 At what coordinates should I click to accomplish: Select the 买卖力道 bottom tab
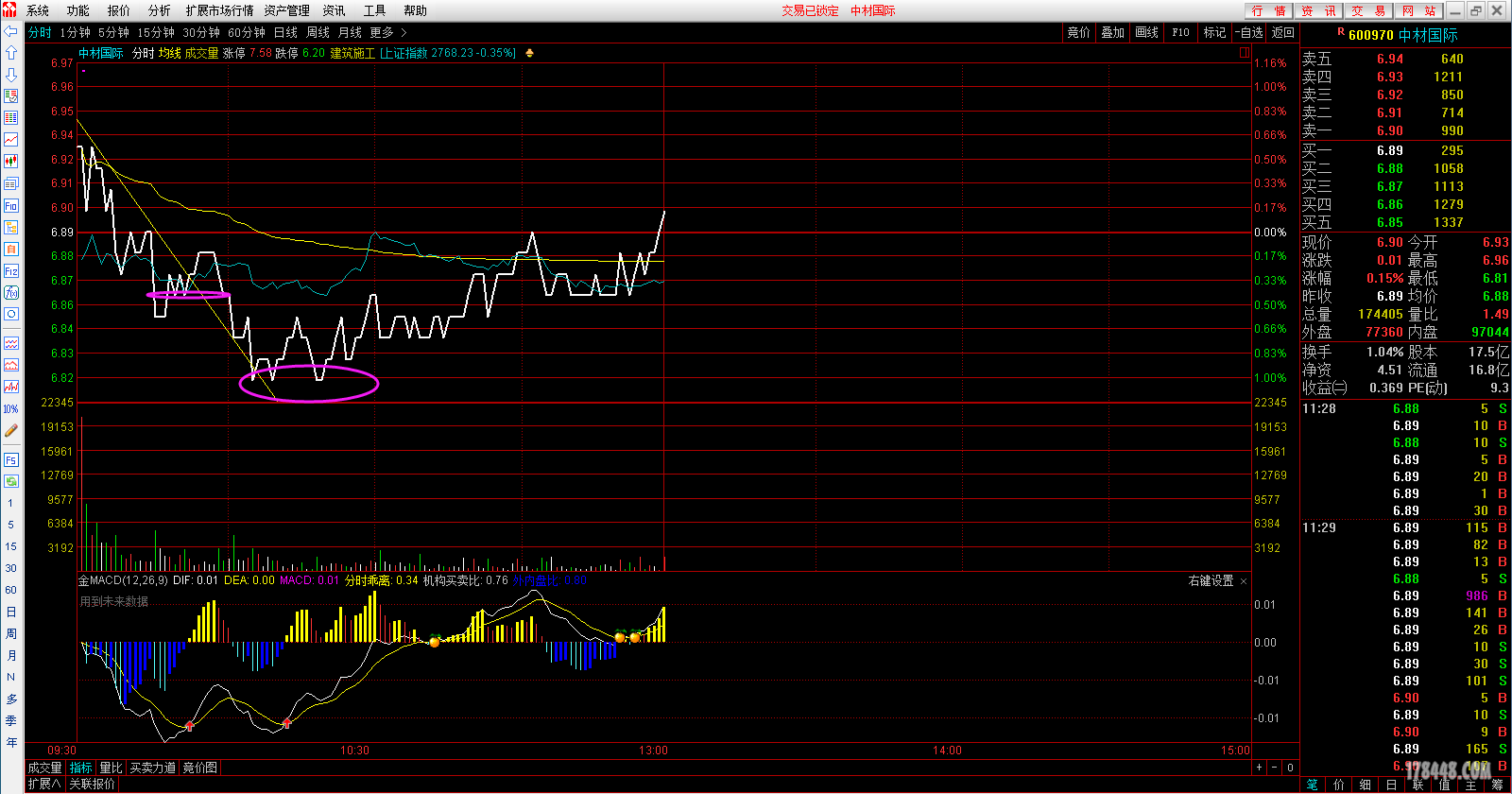(x=153, y=768)
